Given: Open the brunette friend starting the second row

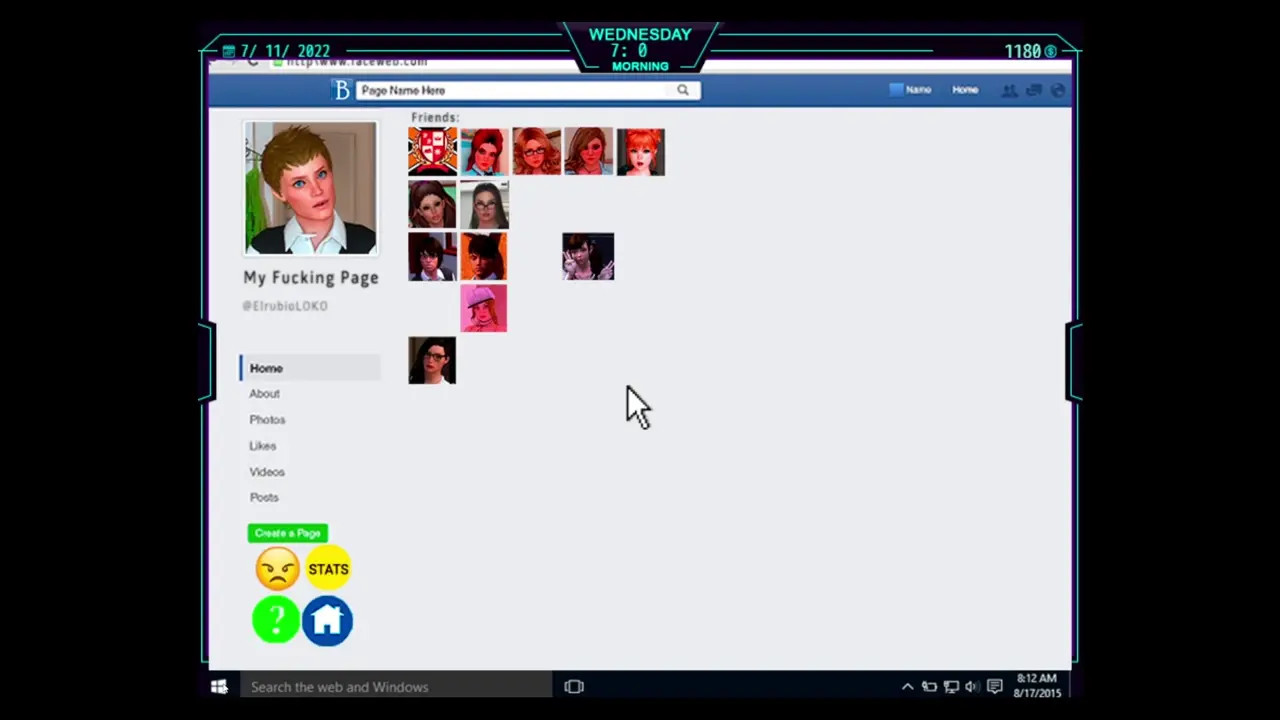Looking at the screenshot, I should [432, 204].
